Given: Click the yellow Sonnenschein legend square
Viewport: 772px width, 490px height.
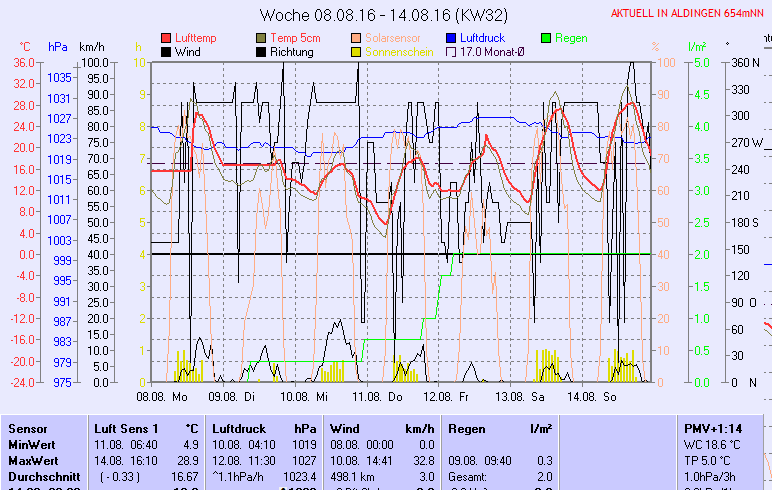Looking at the screenshot, I should (357, 52).
